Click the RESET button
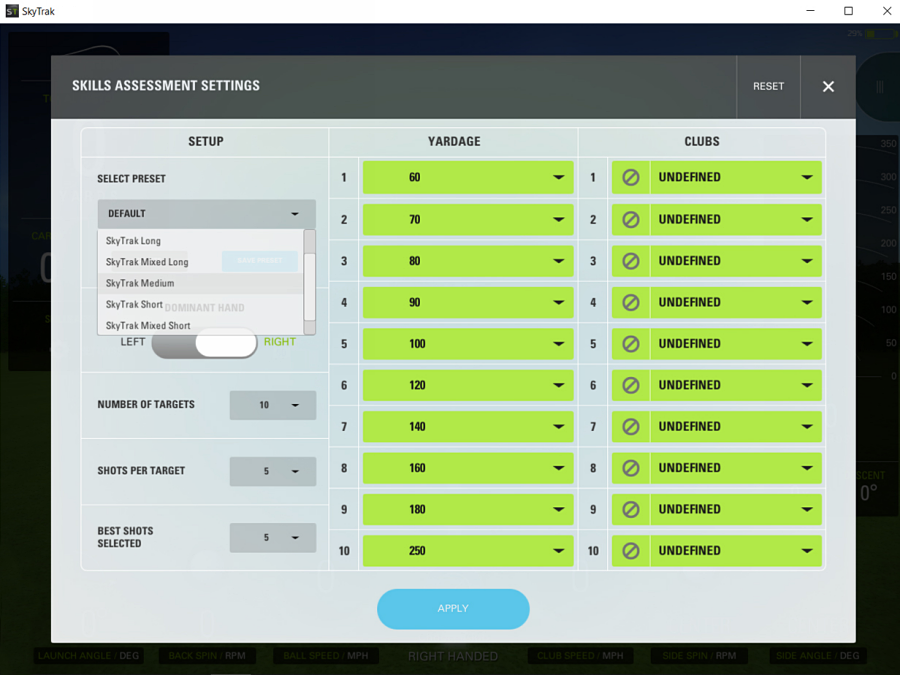Viewport: 900px width, 675px height. click(x=768, y=87)
